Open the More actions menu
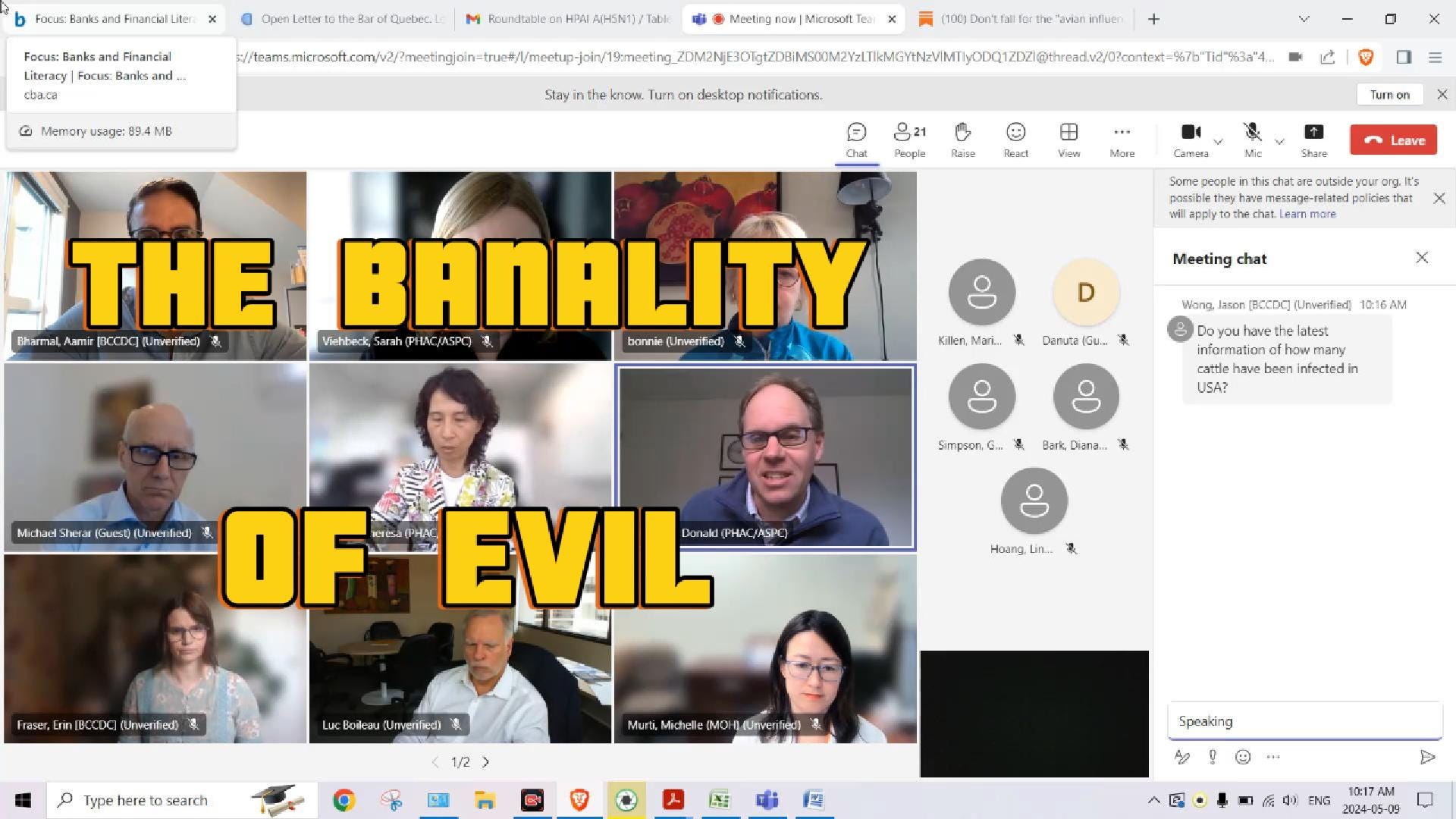1456x819 pixels. 1122,140
